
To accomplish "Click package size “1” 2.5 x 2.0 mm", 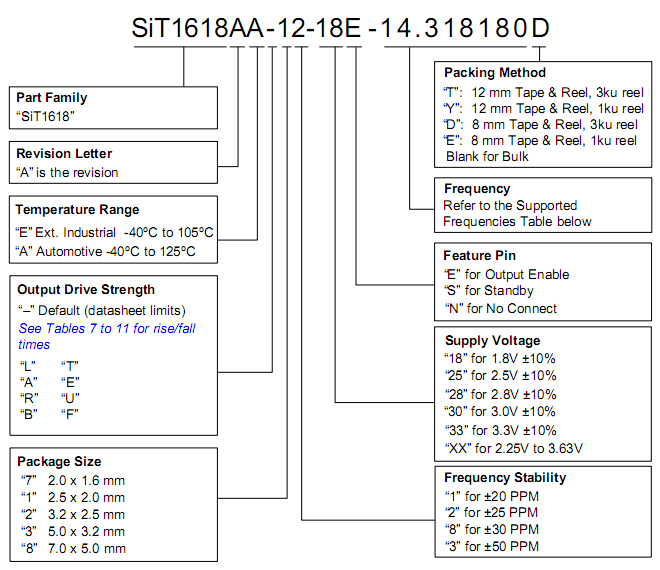I will (x=73, y=497).
